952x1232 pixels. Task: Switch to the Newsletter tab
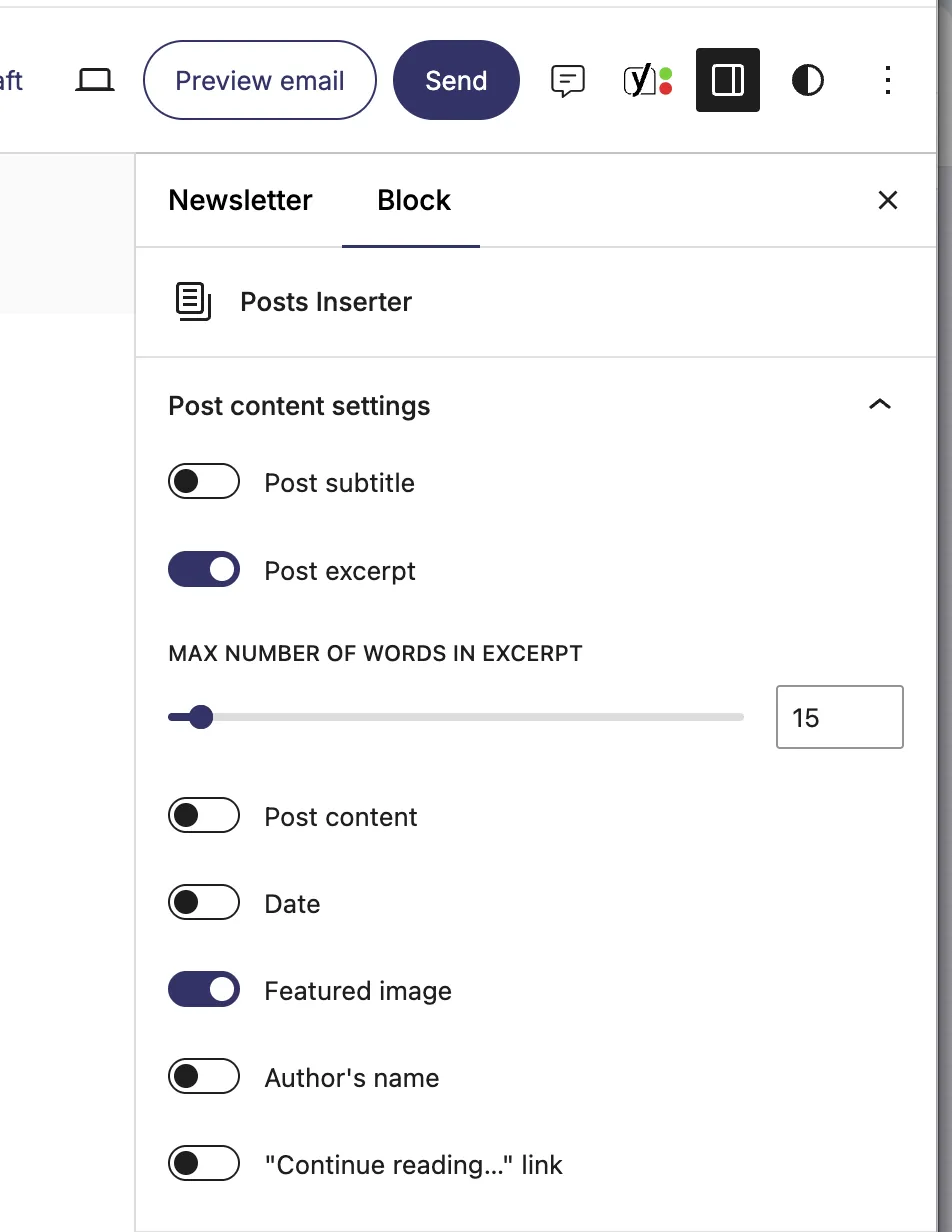(240, 200)
